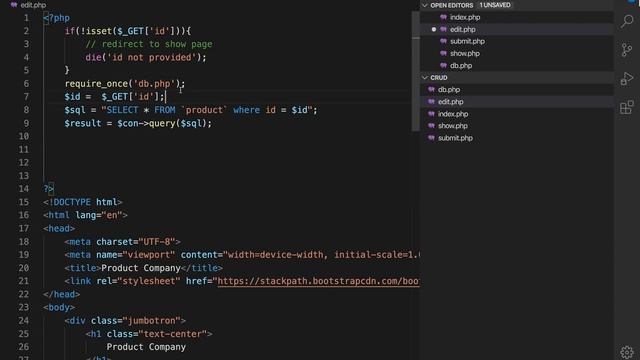
Task: Follow the stackpath bootstrapcdn href link
Action: (x=318, y=281)
